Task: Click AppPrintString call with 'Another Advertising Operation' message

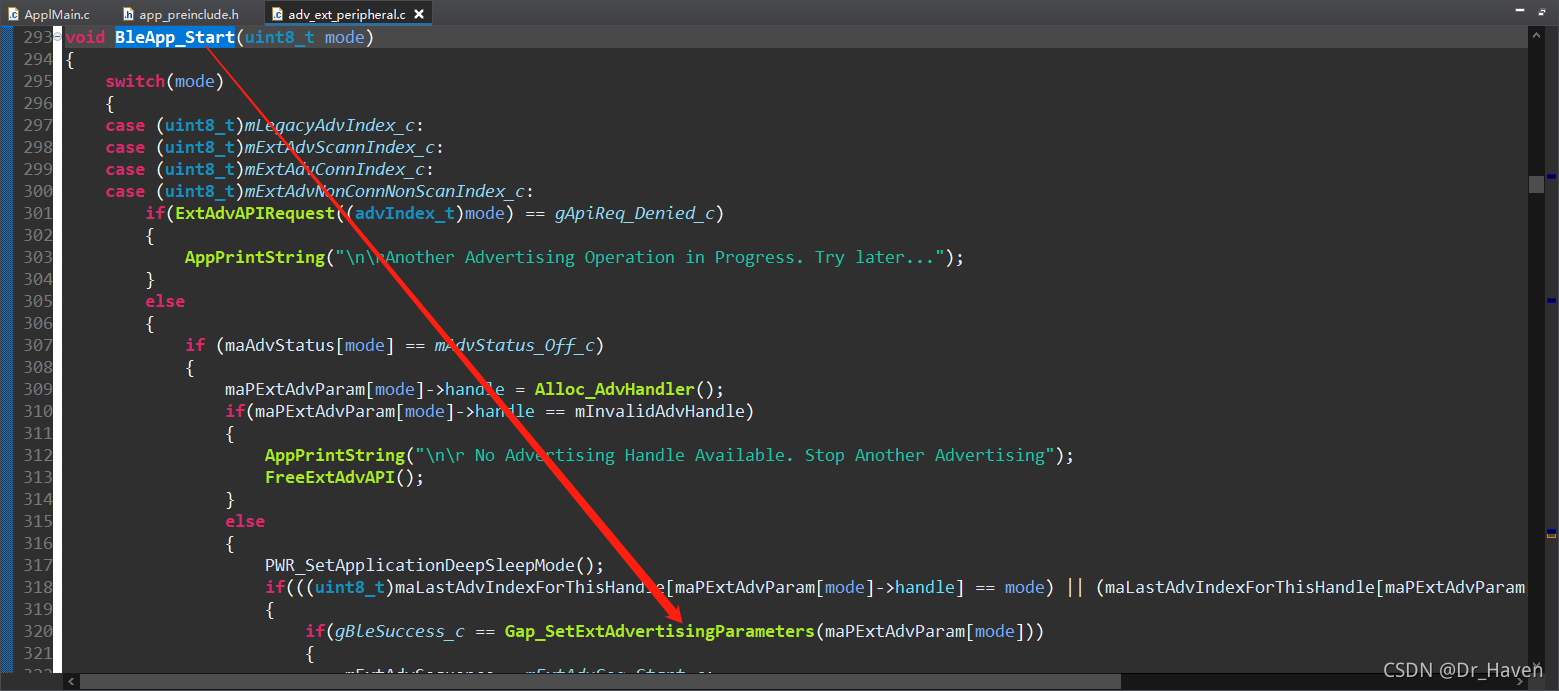Action: (x=255, y=257)
